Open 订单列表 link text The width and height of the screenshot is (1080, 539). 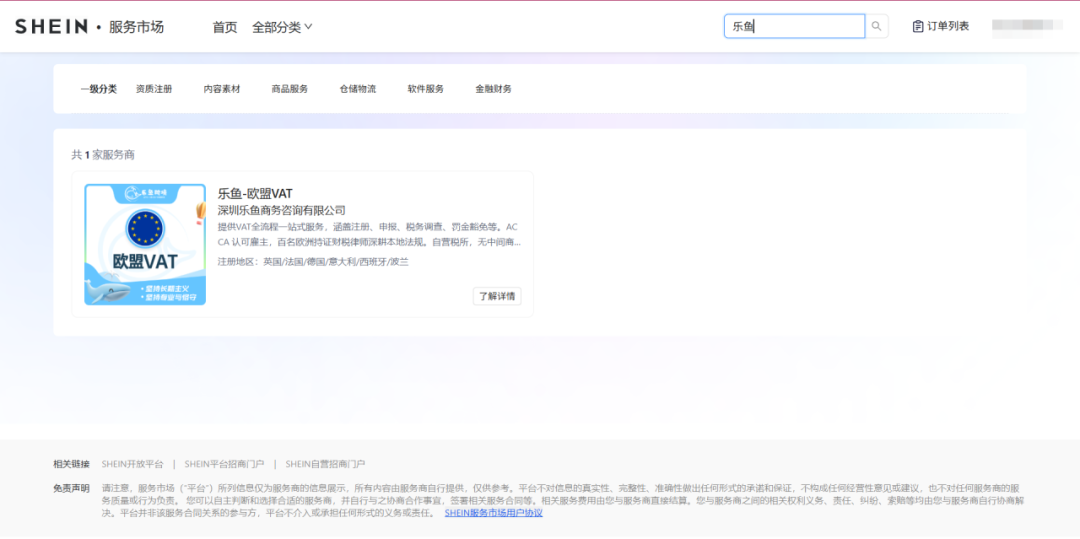[x=948, y=26]
